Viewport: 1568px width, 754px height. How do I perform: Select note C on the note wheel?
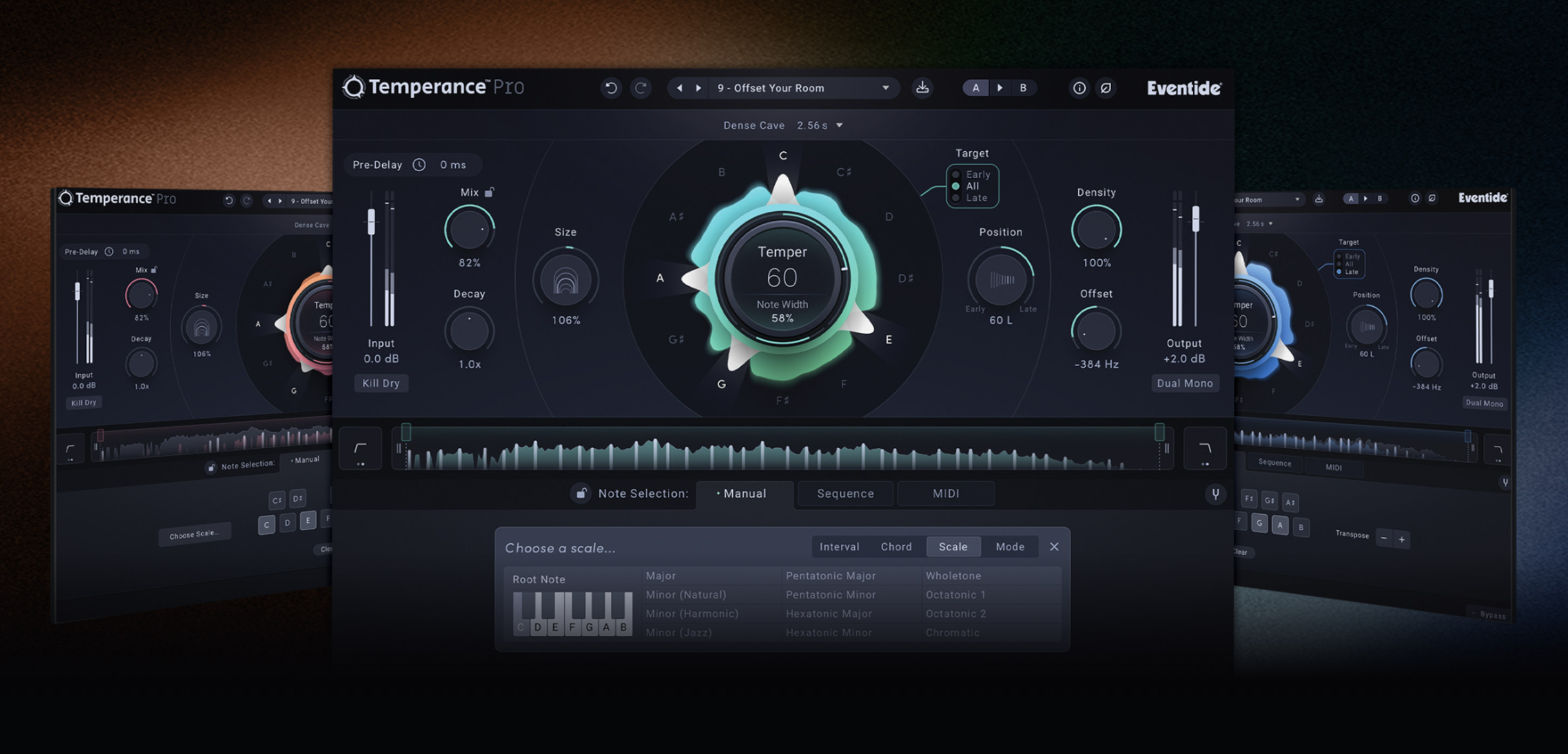point(783,156)
